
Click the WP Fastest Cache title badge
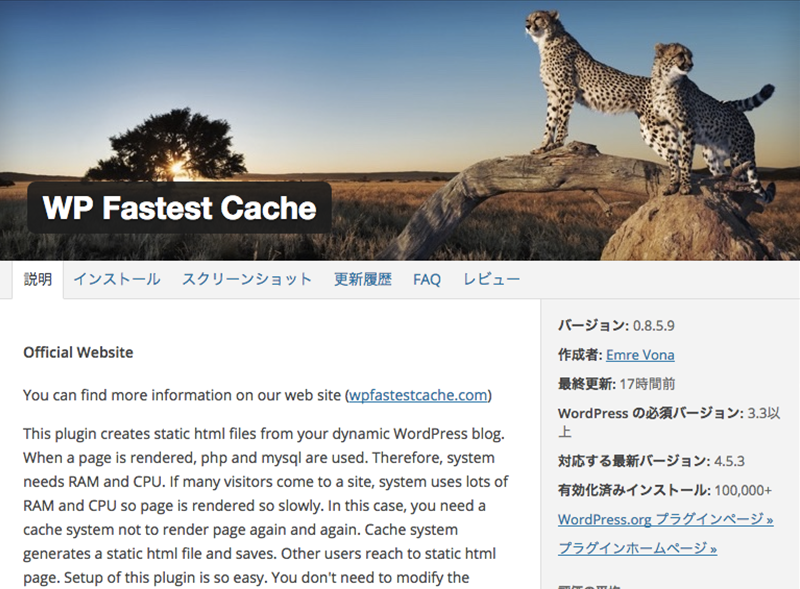click(x=180, y=208)
